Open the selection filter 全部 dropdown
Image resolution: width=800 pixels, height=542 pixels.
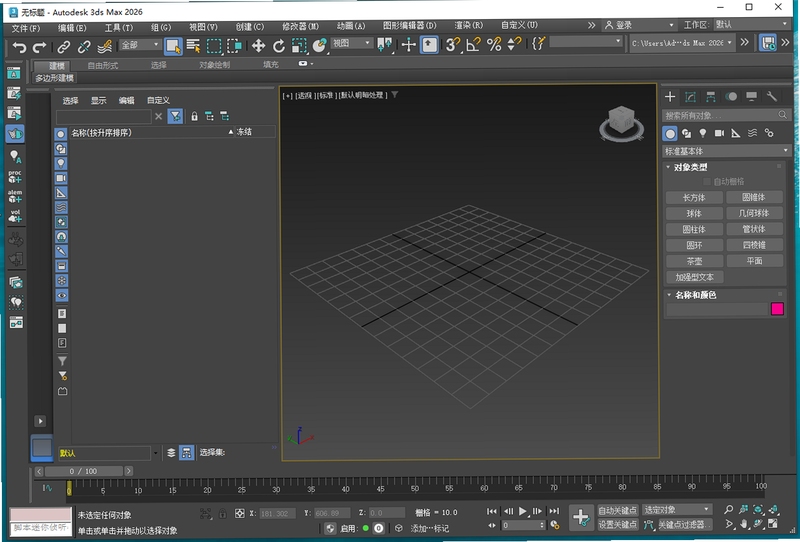140,45
